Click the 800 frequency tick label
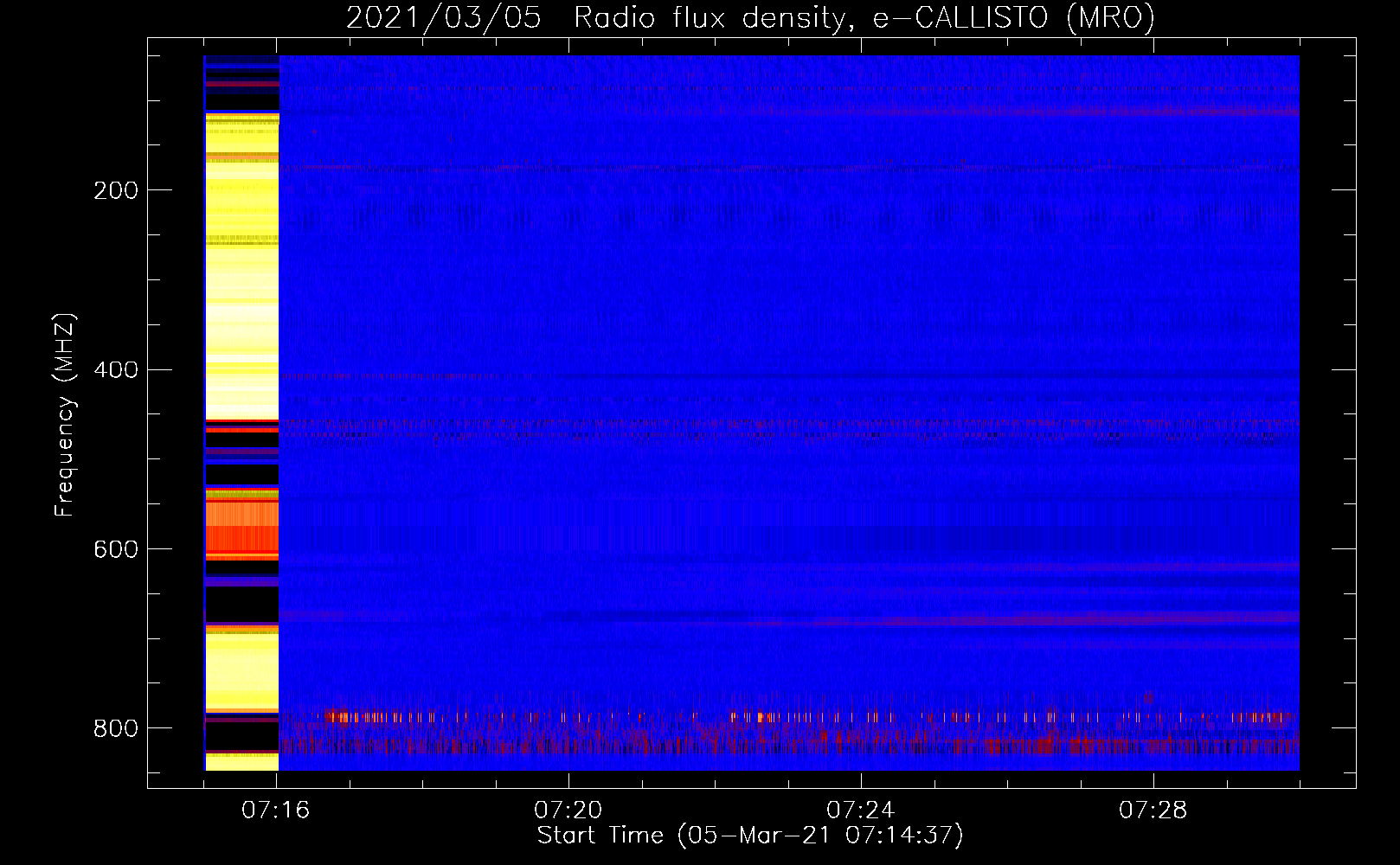 click(x=115, y=728)
